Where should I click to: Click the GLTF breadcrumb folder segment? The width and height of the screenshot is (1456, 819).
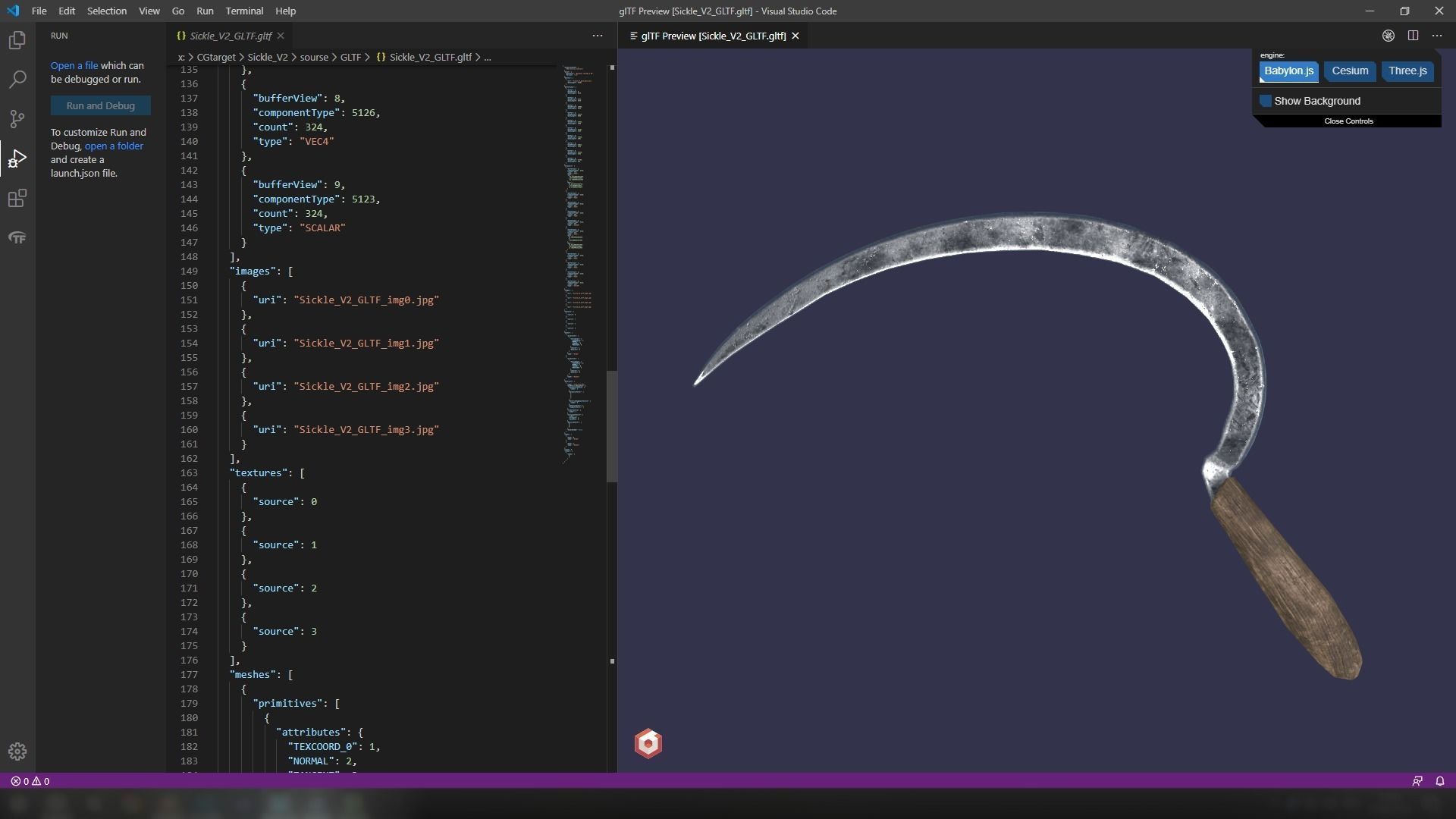[350, 57]
